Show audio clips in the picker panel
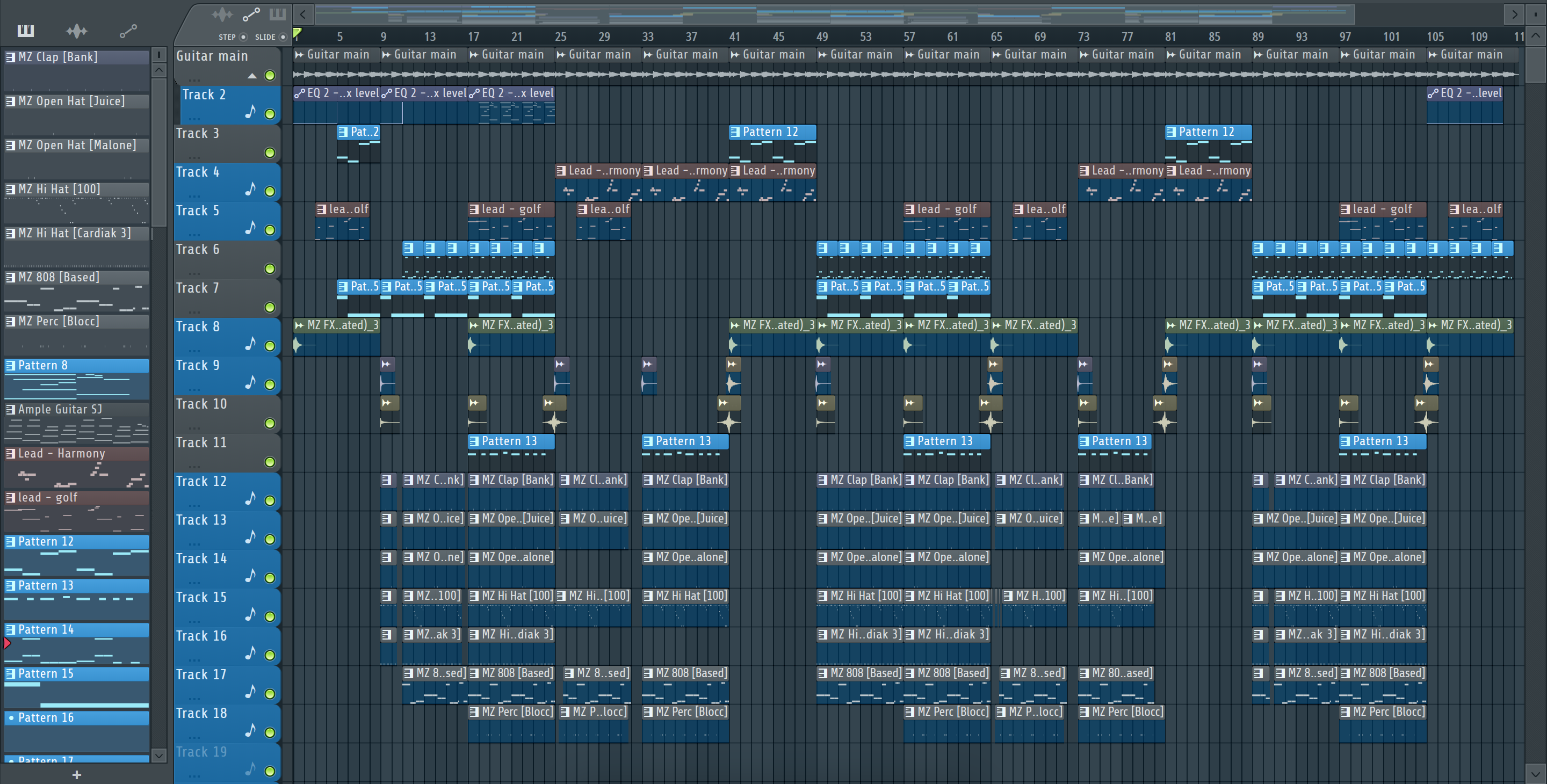Image resolution: width=1547 pixels, height=784 pixels. pyautogui.click(x=77, y=31)
